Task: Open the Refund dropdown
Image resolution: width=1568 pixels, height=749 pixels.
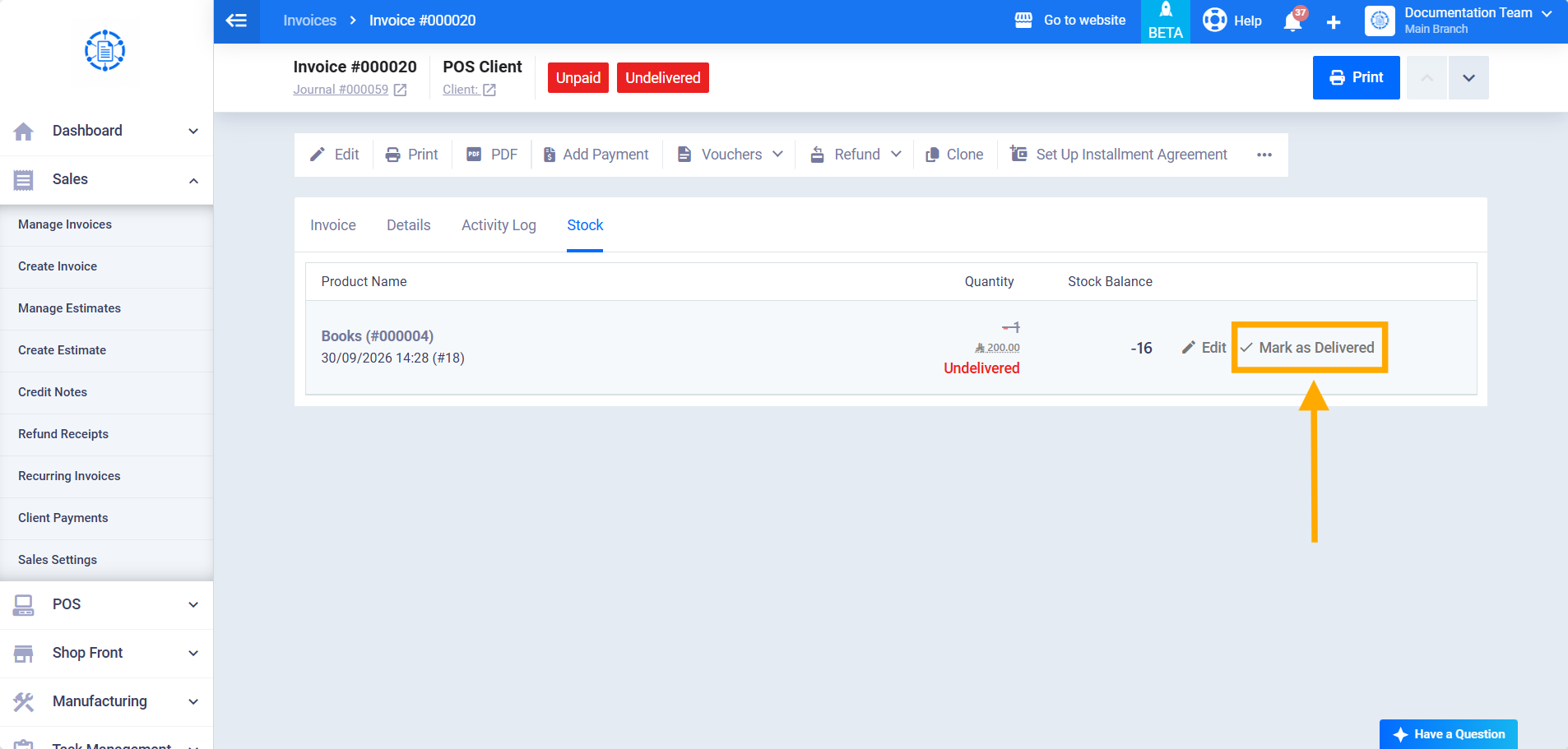Action: pos(856,155)
